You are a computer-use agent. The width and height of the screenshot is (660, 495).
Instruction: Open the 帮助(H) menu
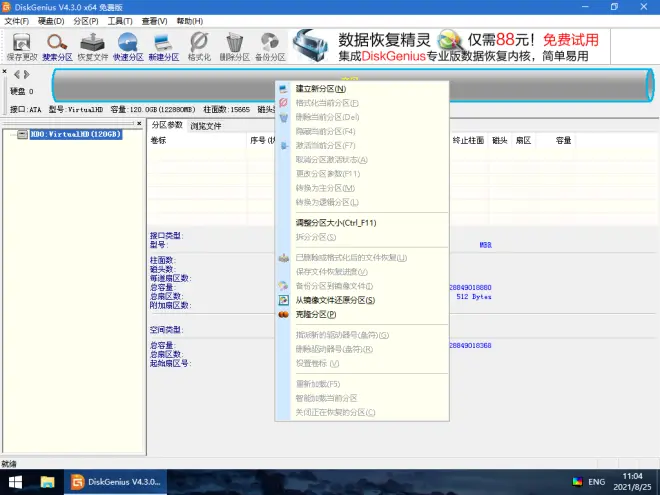pos(189,21)
